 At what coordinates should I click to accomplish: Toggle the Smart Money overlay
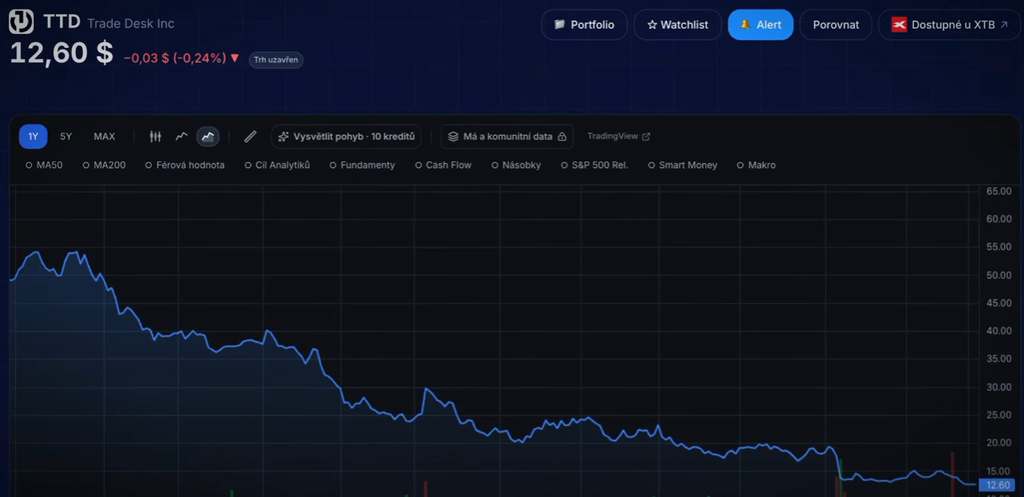(682, 165)
